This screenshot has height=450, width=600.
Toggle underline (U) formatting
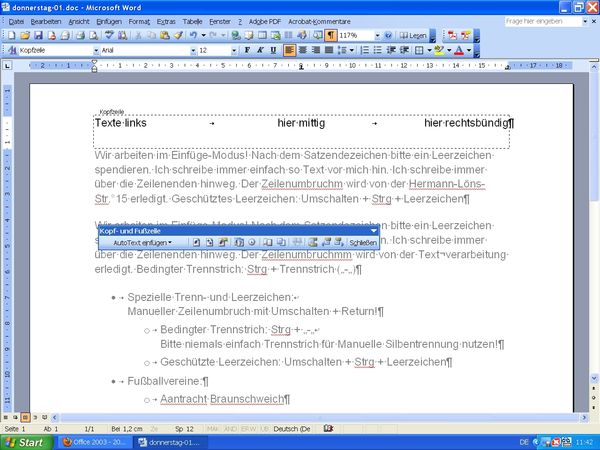pos(273,50)
